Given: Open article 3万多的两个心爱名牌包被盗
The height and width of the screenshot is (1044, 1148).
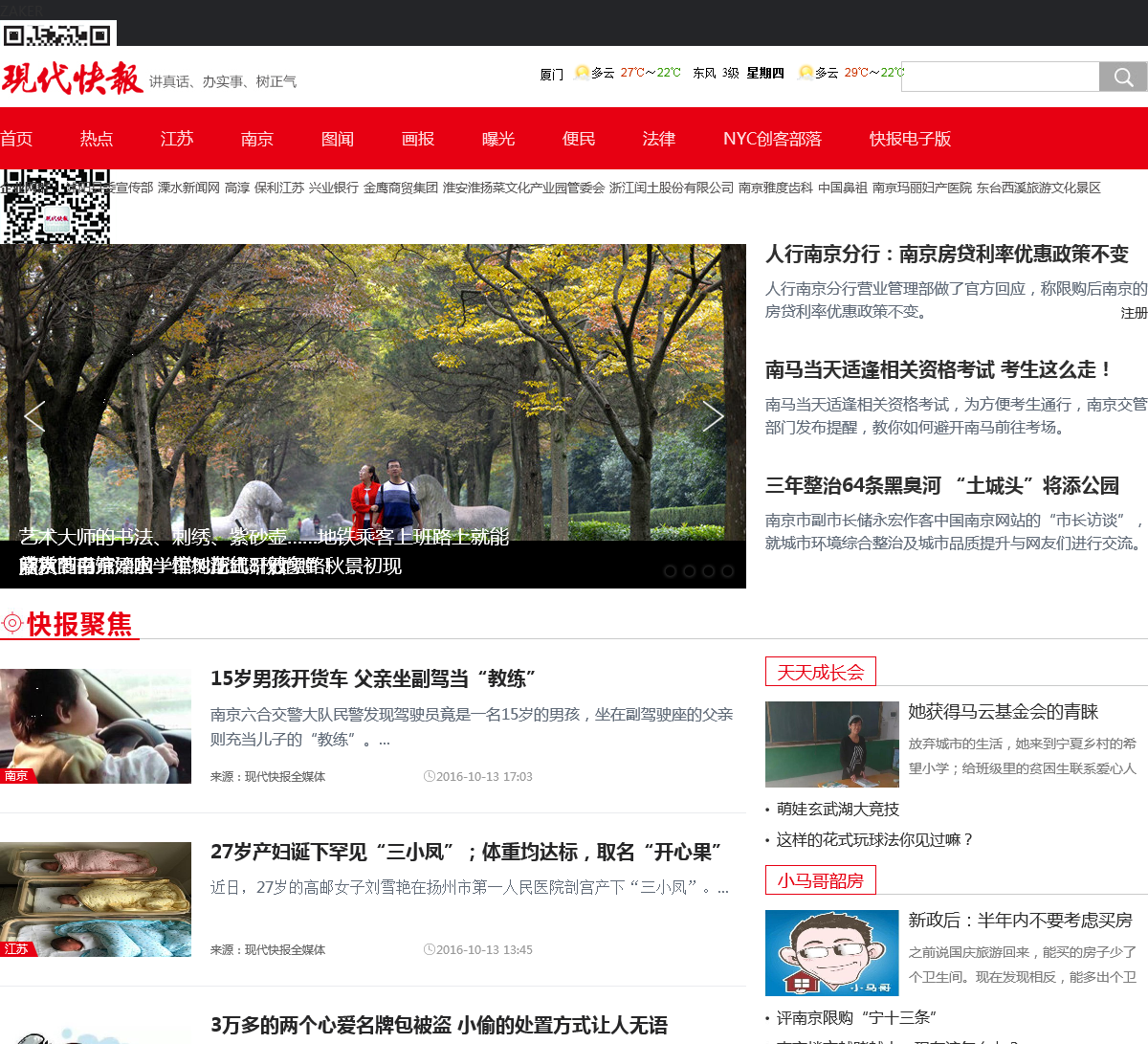Looking at the screenshot, I should (439, 1025).
